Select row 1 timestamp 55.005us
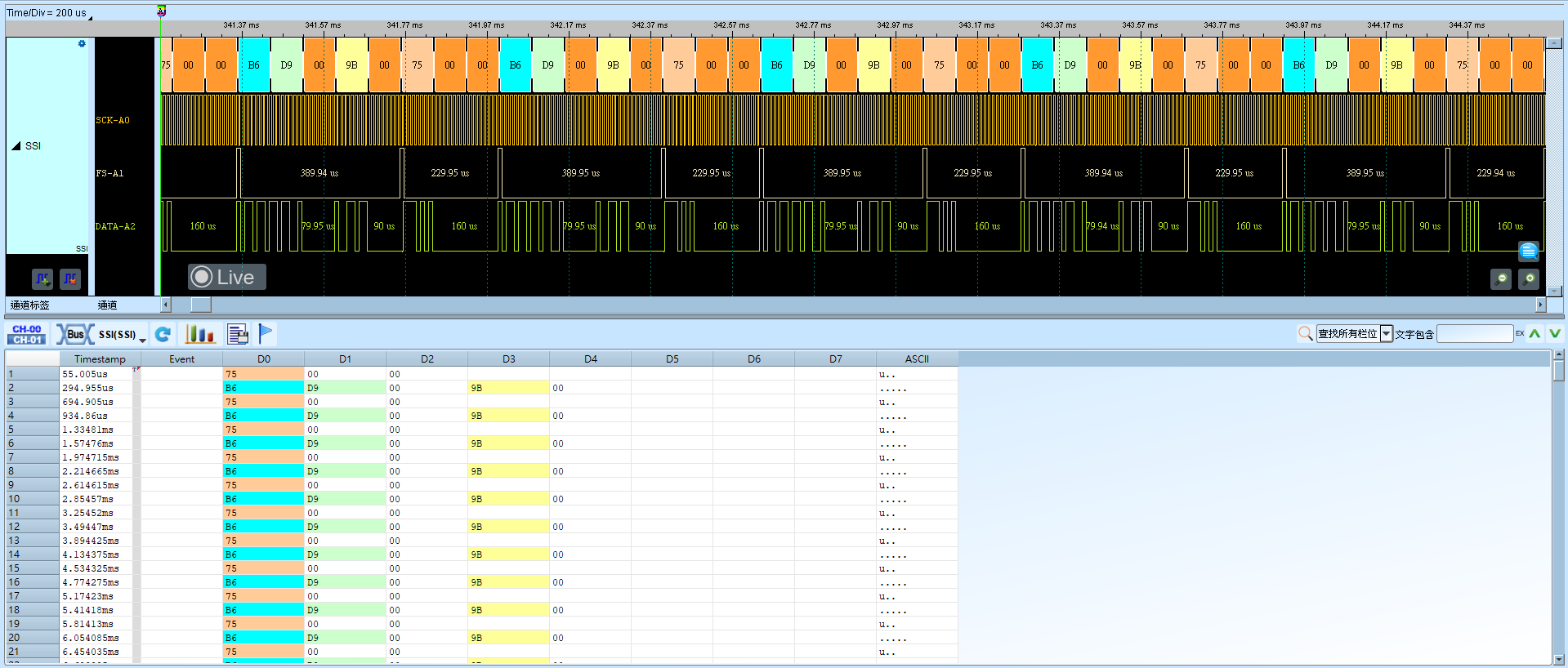The height and width of the screenshot is (668, 1568). 85,374
